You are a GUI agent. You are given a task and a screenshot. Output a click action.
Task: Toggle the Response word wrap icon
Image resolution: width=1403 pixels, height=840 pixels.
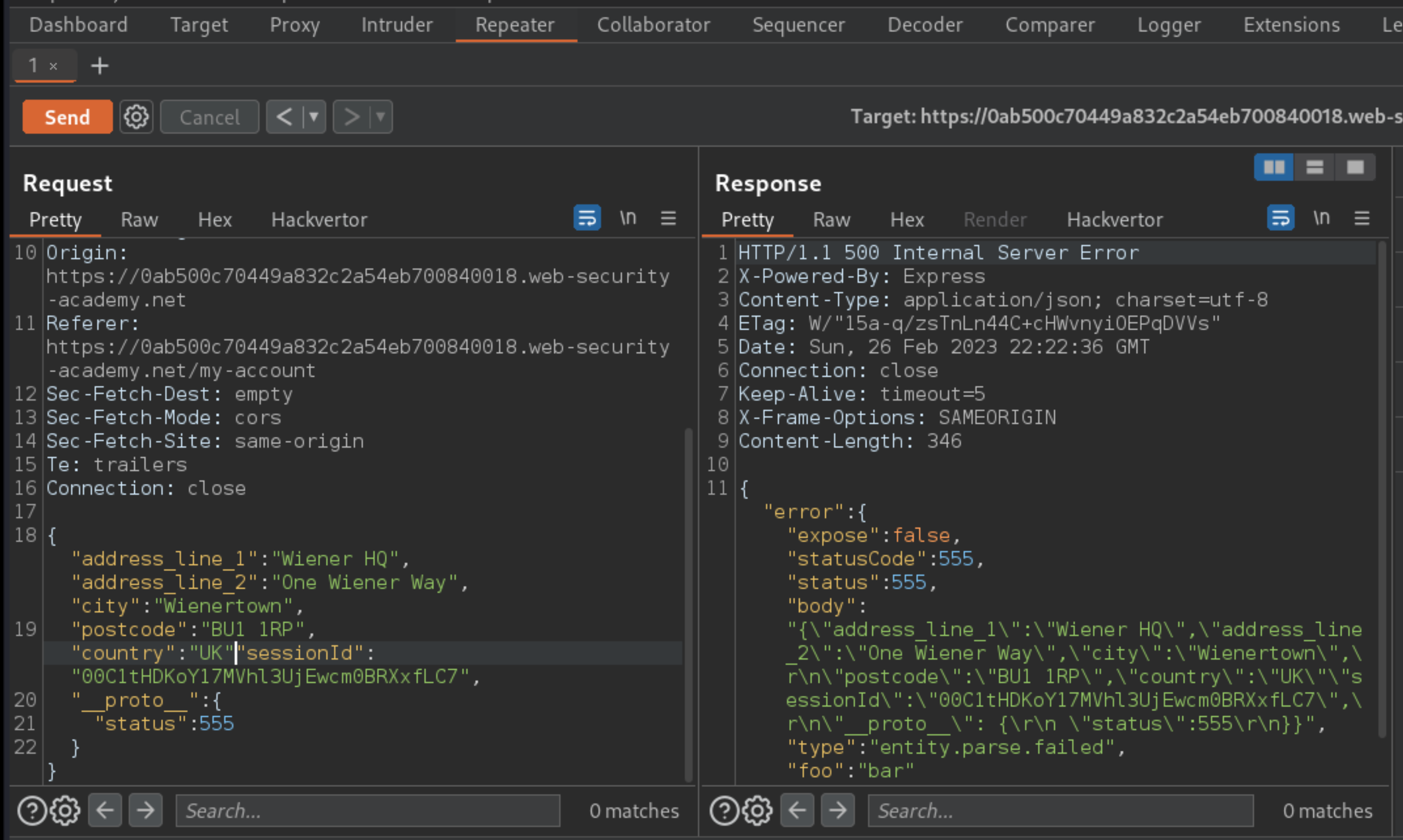point(1280,218)
